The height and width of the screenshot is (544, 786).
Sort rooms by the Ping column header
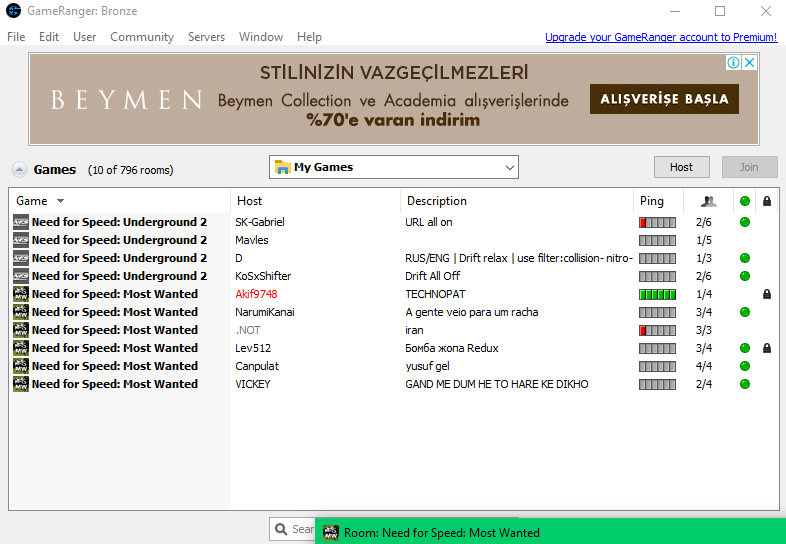(652, 202)
